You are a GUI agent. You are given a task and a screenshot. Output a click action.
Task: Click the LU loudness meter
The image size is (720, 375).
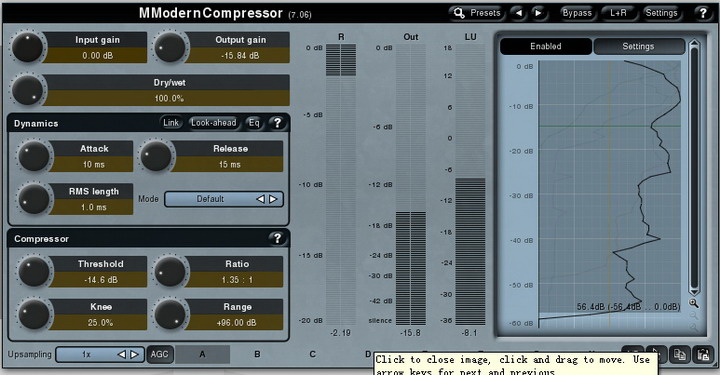coord(470,184)
